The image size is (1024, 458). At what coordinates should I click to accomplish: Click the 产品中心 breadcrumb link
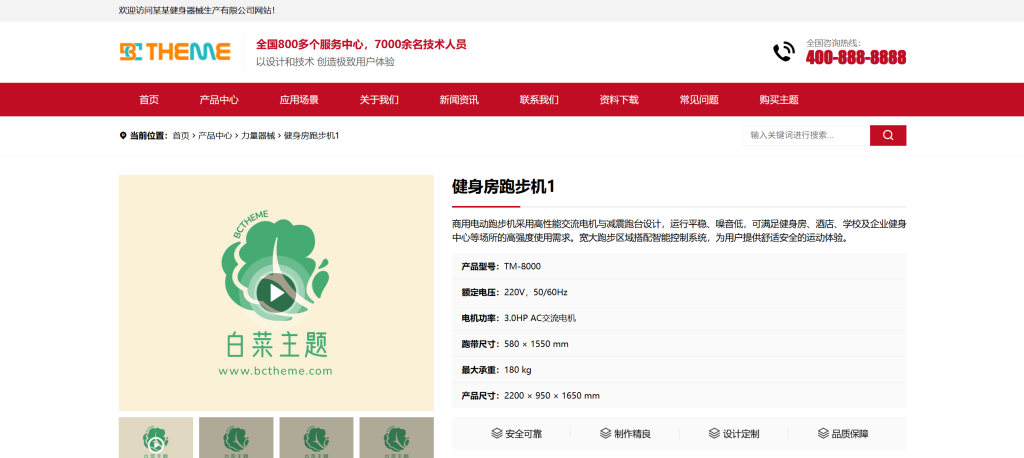tap(215, 136)
